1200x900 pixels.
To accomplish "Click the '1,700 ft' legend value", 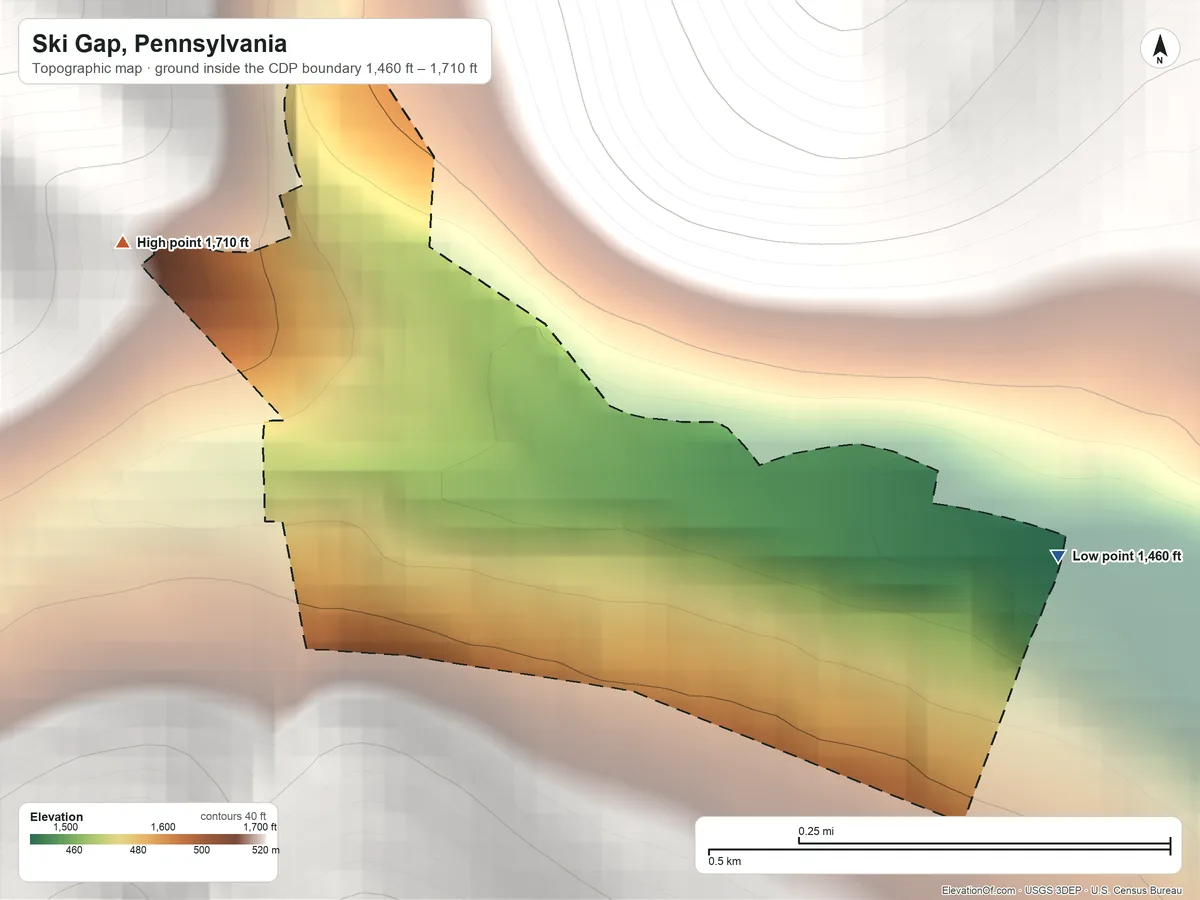I will tap(260, 827).
